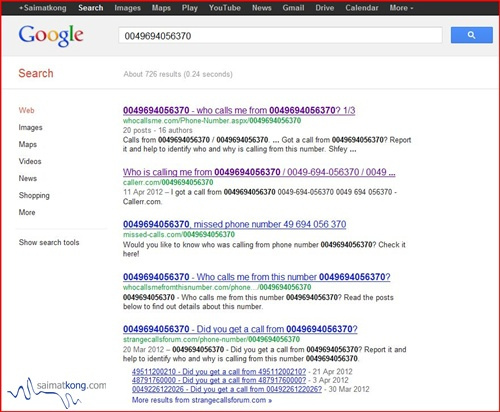Select Videos filter in left sidebar
This screenshot has height=412, width=500.
(30, 161)
